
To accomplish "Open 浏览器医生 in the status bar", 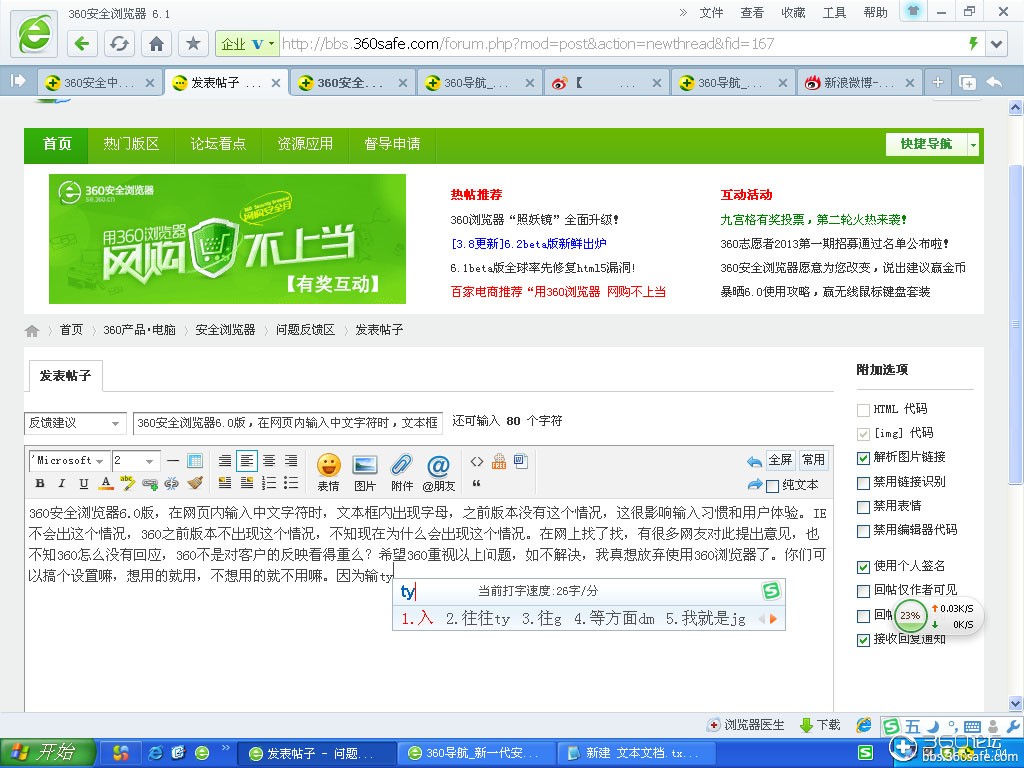I will point(746,725).
